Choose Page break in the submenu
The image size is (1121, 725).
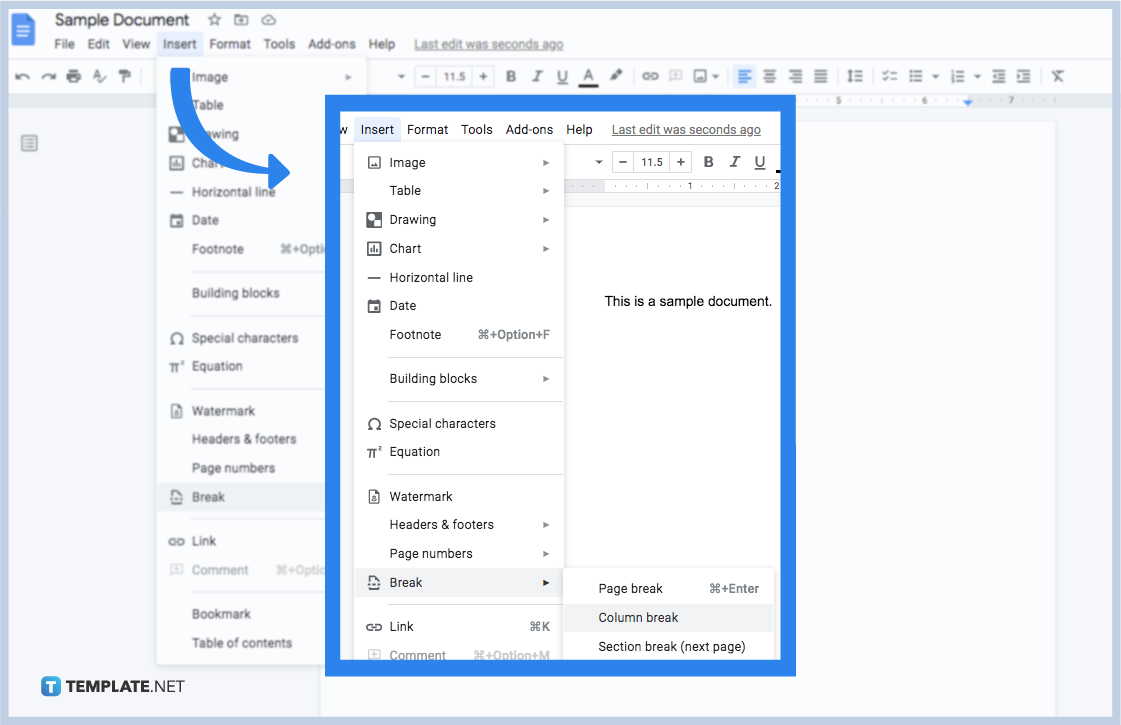(x=631, y=588)
